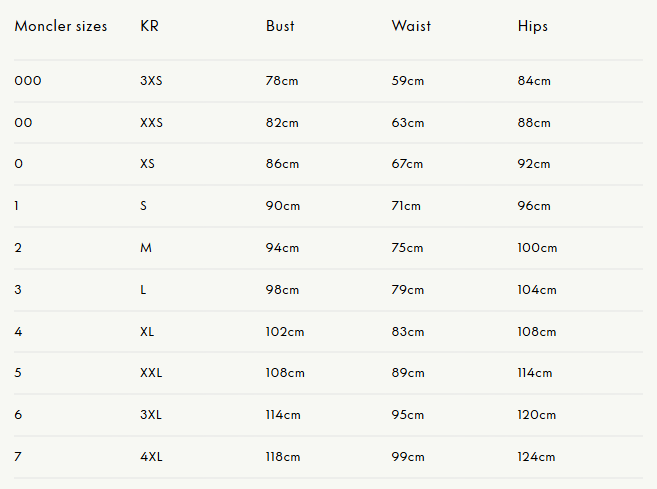
Task: Click the XXS size cell
Action: point(151,123)
